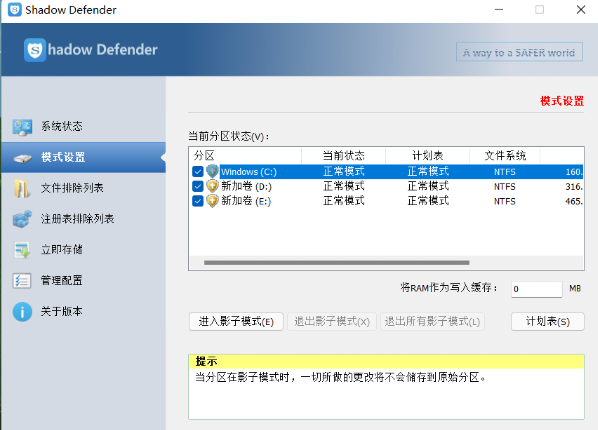Click the 正常模式 current status for E:

pos(344,201)
